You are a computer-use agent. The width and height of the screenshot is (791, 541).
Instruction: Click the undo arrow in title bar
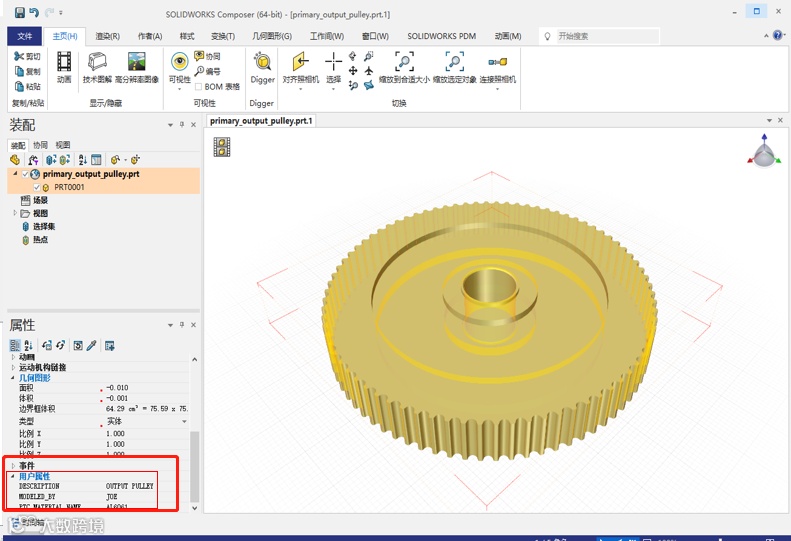click(x=34, y=12)
